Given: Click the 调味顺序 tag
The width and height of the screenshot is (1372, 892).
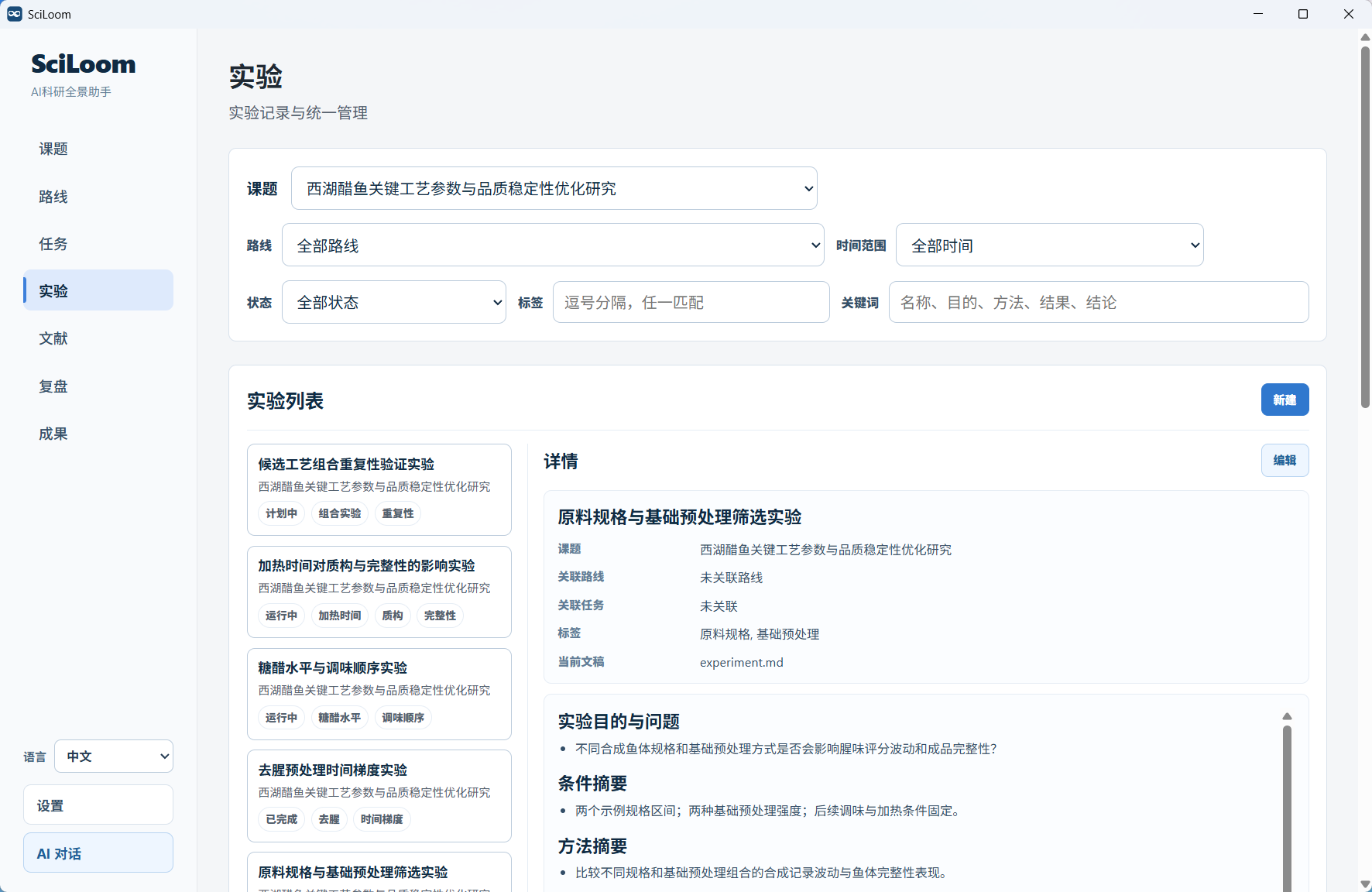Looking at the screenshot, I should (403, 718).
